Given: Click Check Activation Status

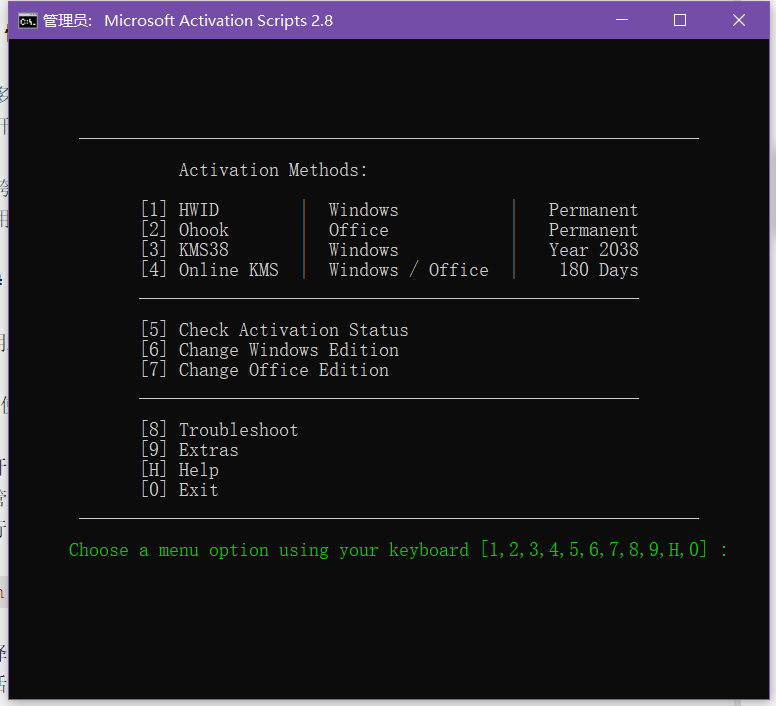Looking at the screenshot, I should (293, 330).
